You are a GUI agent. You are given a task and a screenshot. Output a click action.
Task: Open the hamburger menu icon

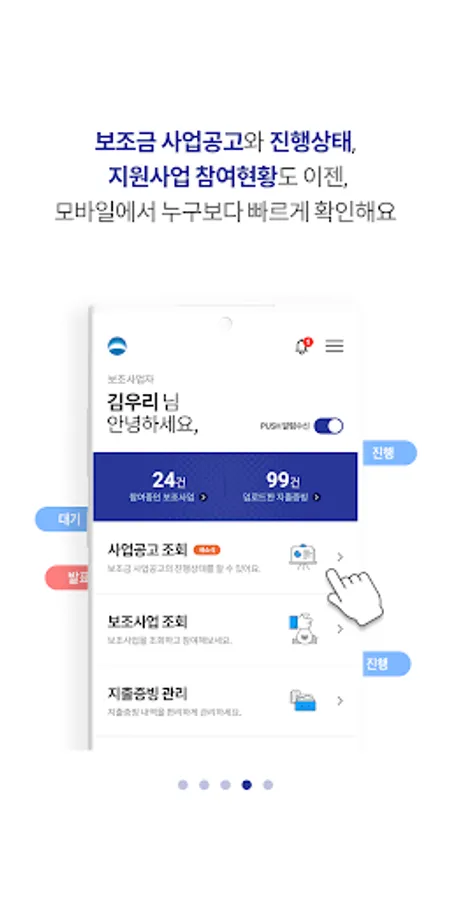[x=335, y=346]
